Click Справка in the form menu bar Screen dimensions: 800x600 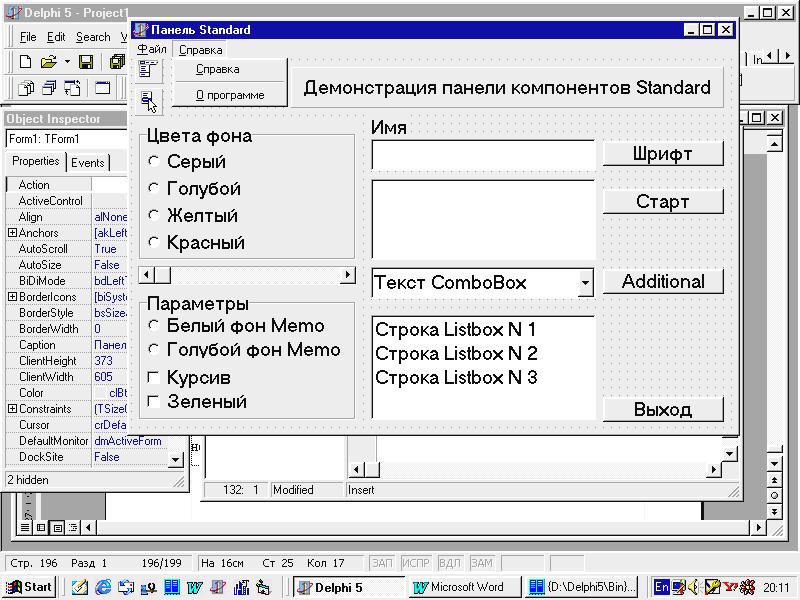click(x=201, y=50)
